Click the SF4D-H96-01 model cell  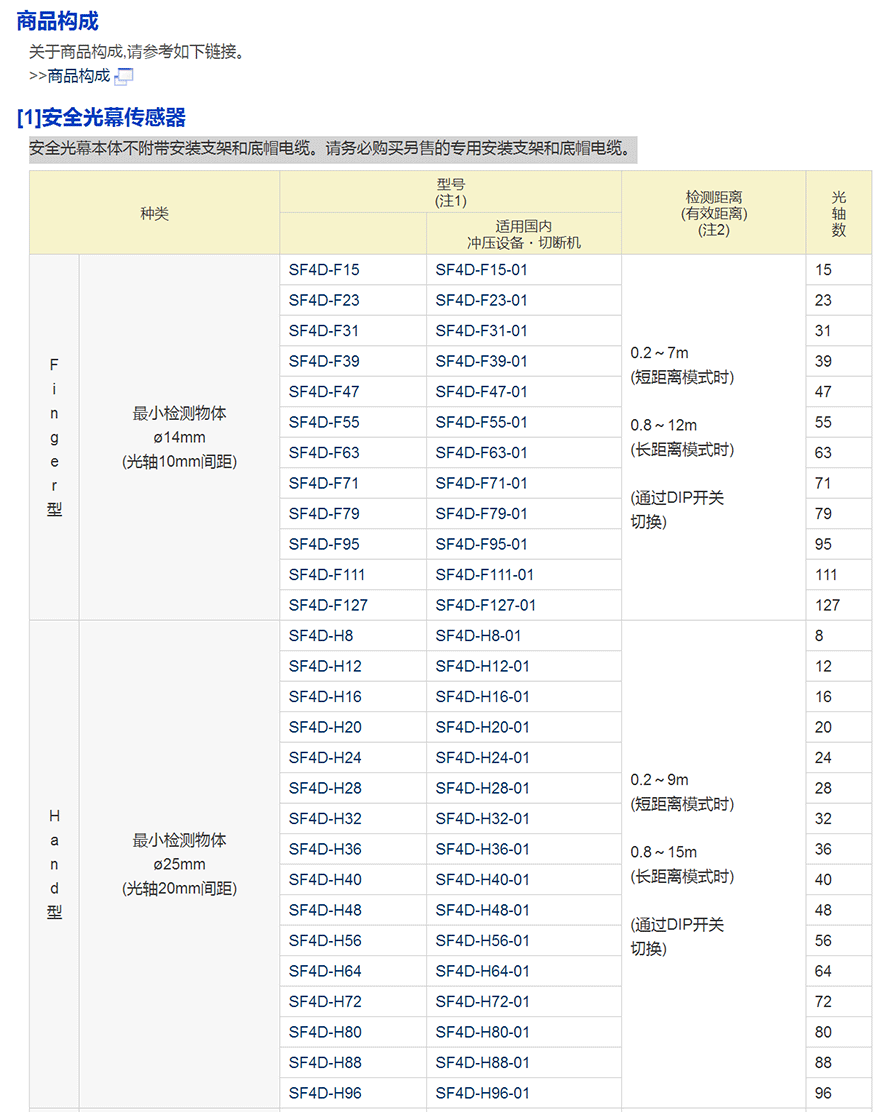pos(482,1093)
